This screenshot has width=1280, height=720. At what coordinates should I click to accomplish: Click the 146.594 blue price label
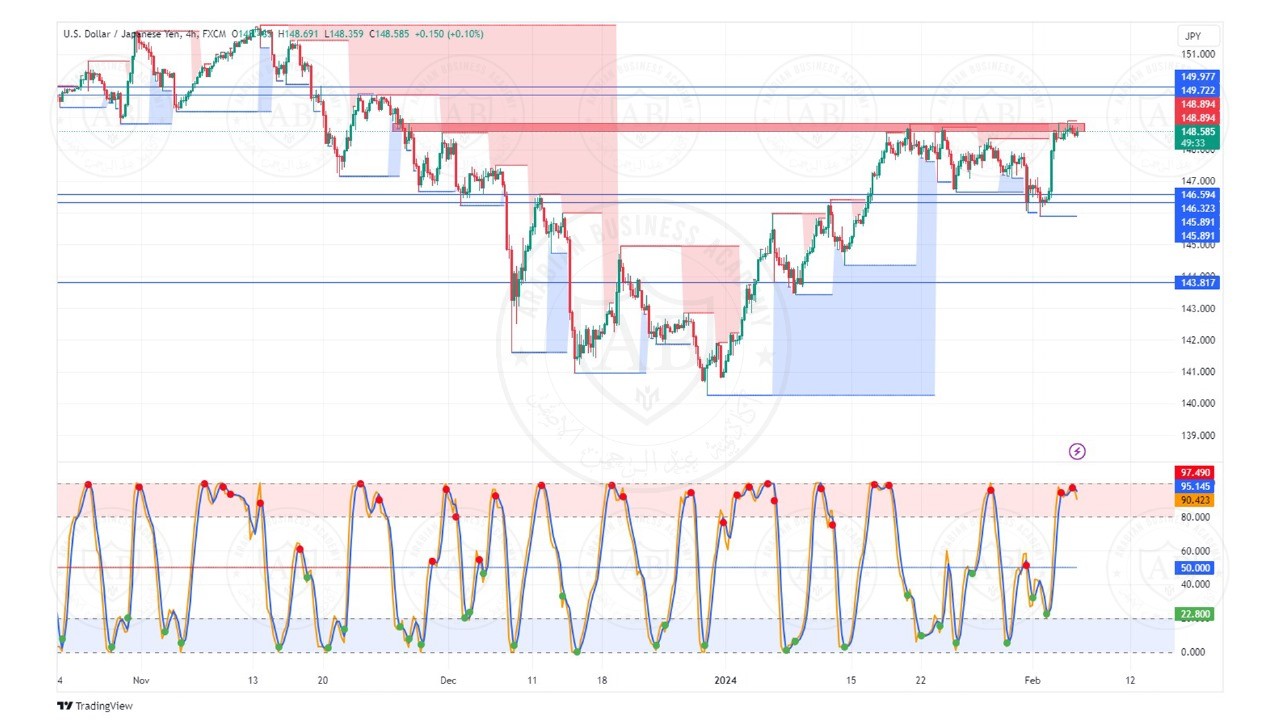(x=1197, y=195)
